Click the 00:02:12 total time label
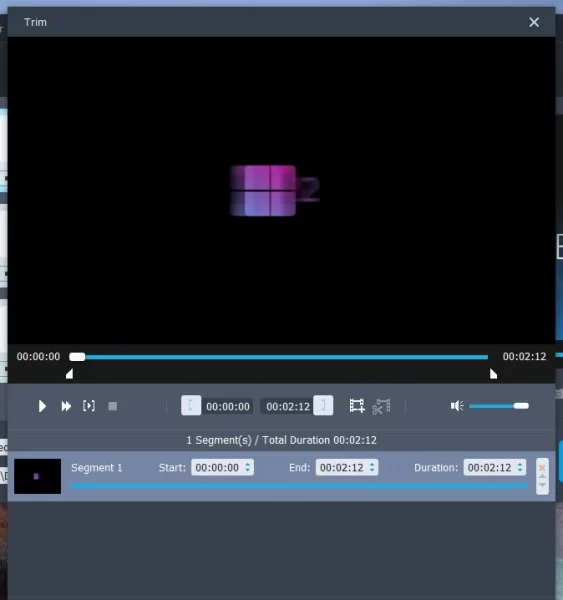 point(524,357)
